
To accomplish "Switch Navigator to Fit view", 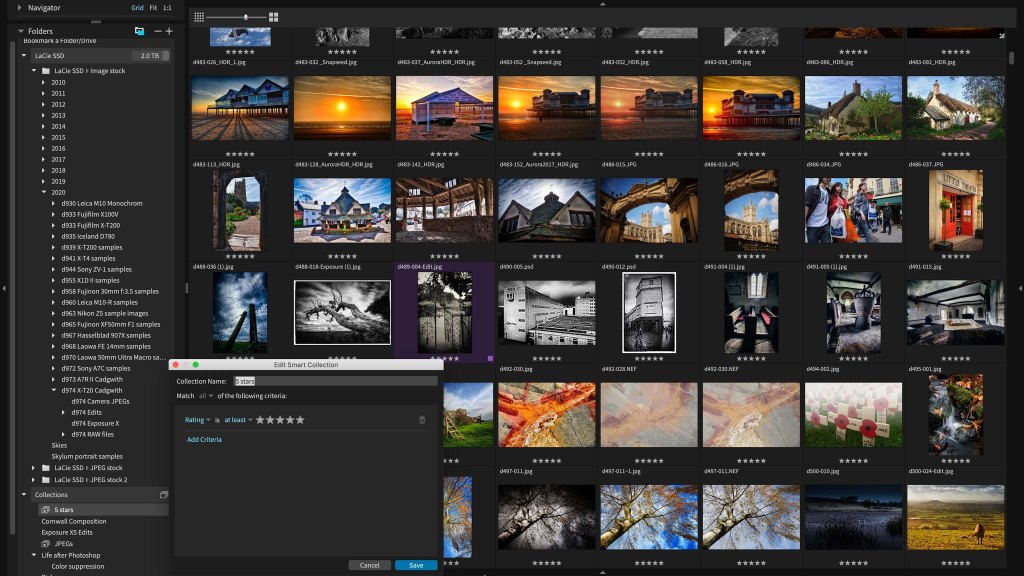I will [151, 7].
